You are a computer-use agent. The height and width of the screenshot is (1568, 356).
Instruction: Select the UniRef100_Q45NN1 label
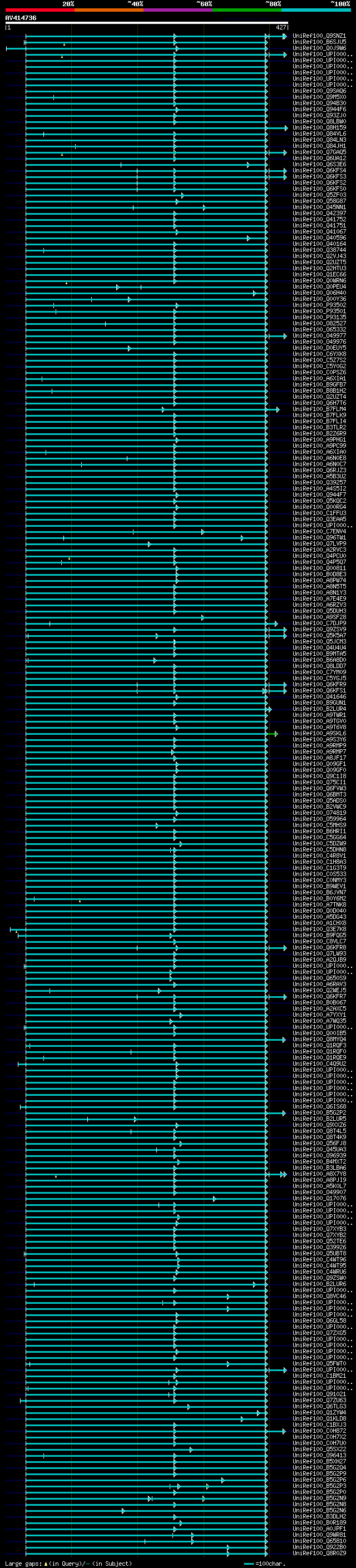click(x=319, y=207)
